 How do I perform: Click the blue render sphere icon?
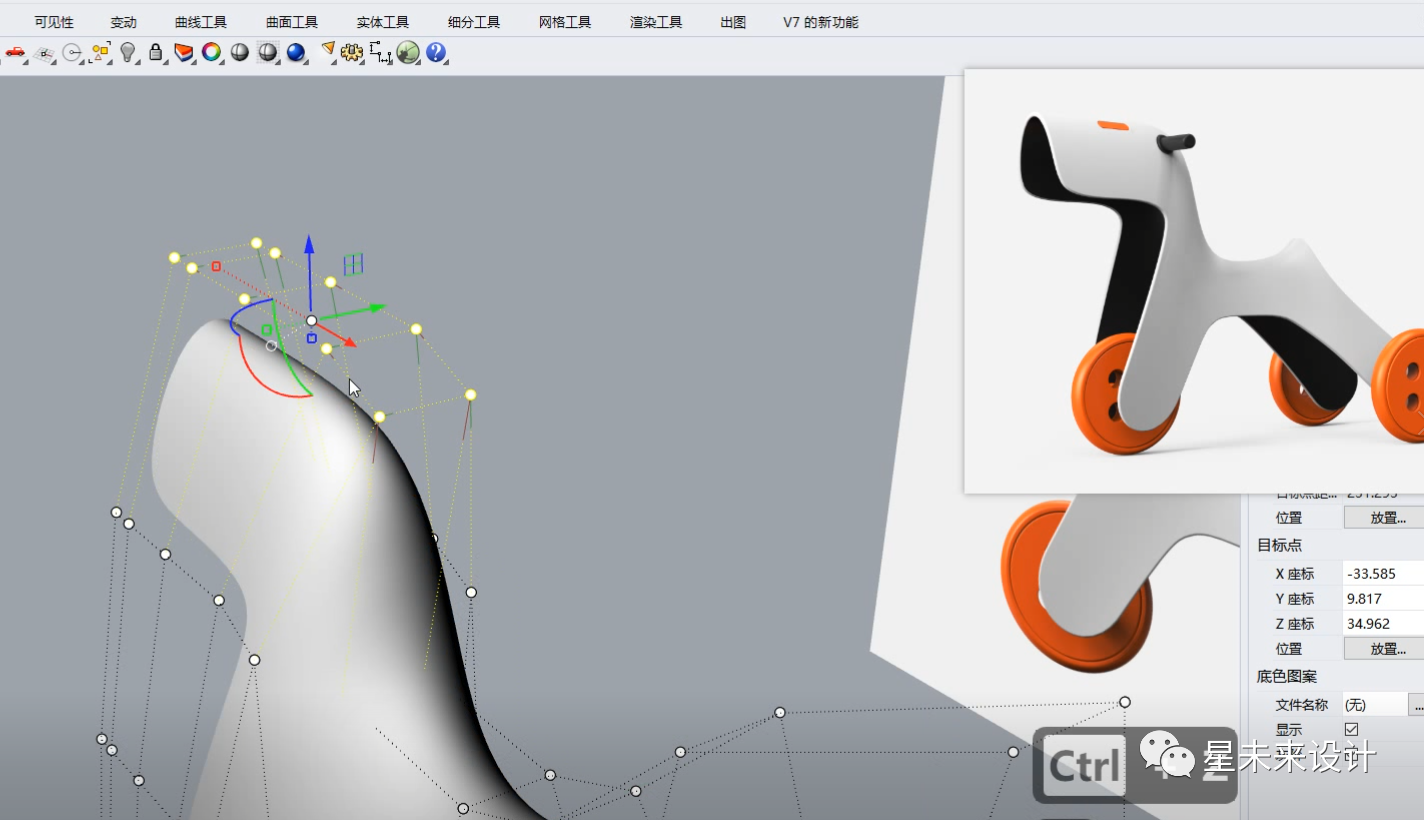point(296,53)
